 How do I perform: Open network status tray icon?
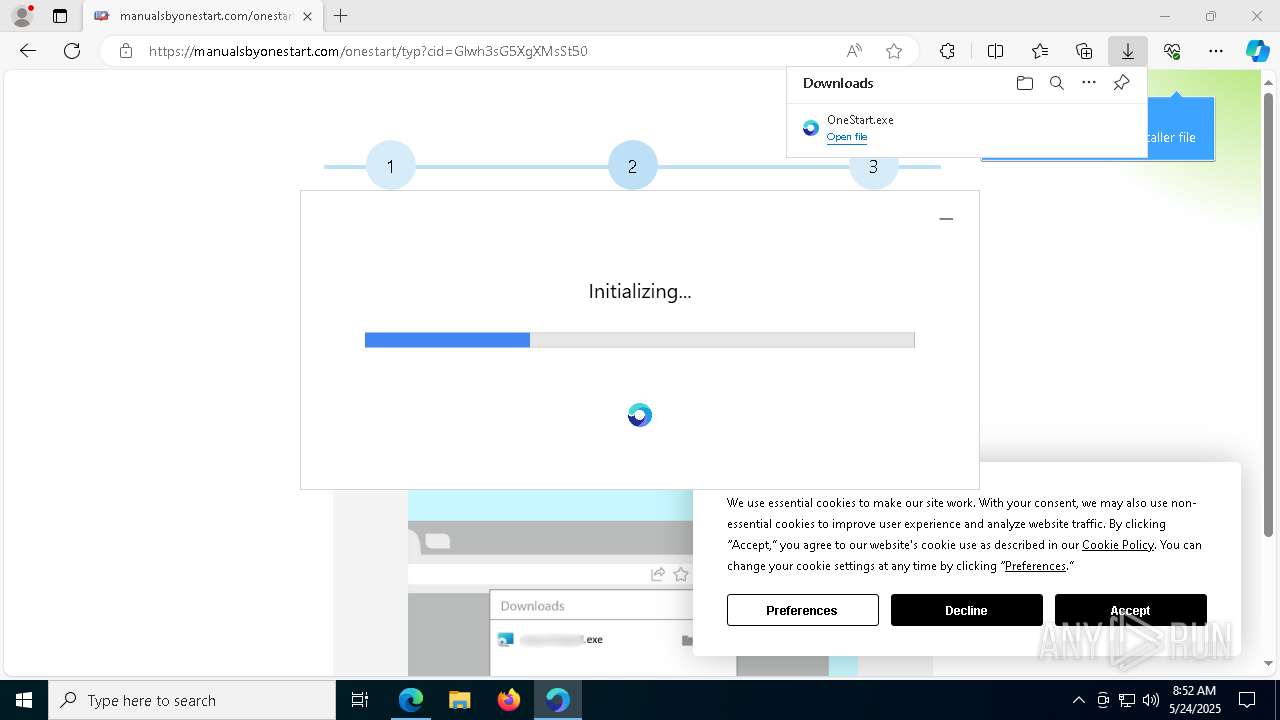pyautogui.click(x=1127, y=700)
